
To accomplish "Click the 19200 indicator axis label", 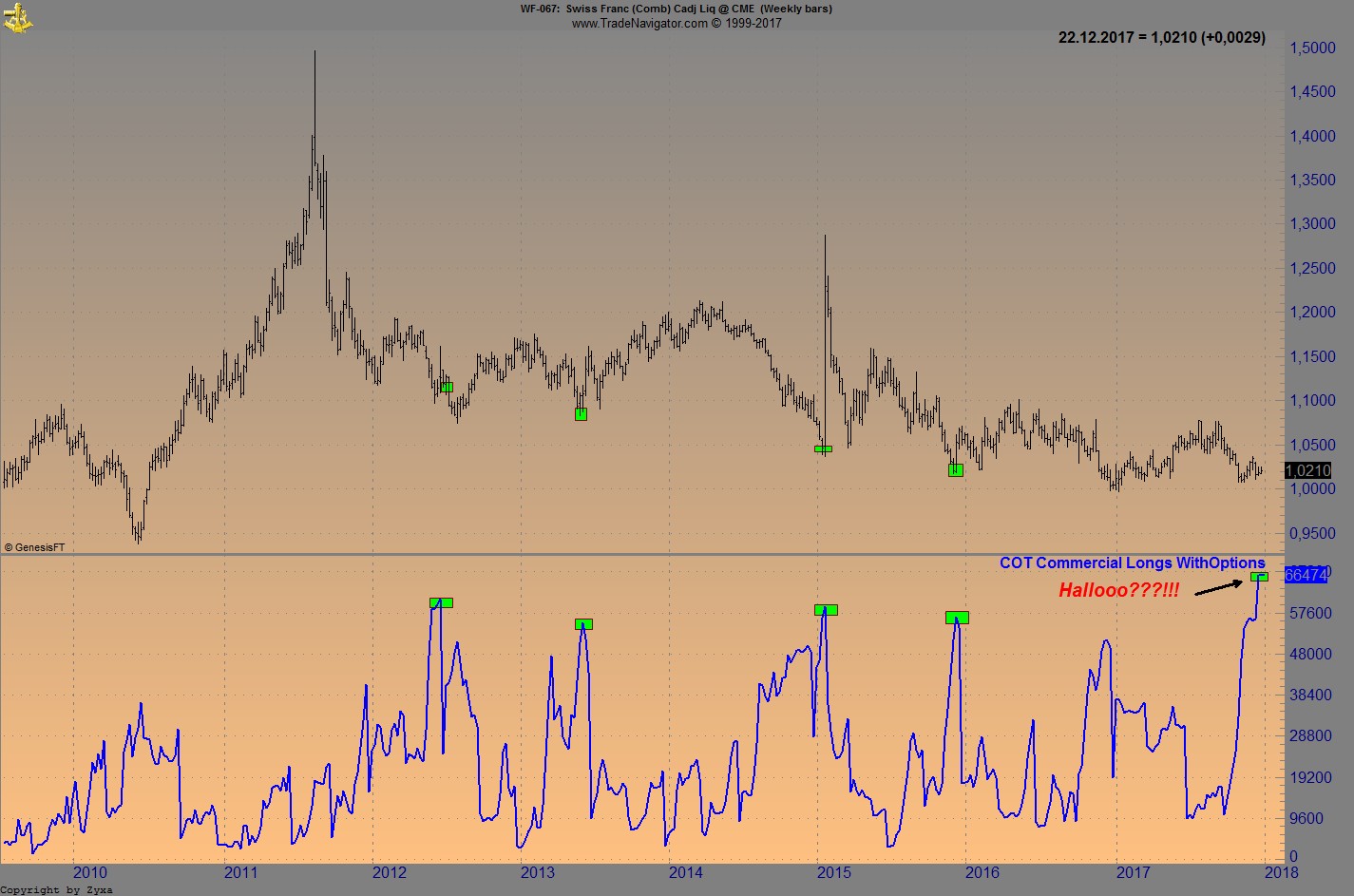I will pyautogui.click(x=1312, y=777).
